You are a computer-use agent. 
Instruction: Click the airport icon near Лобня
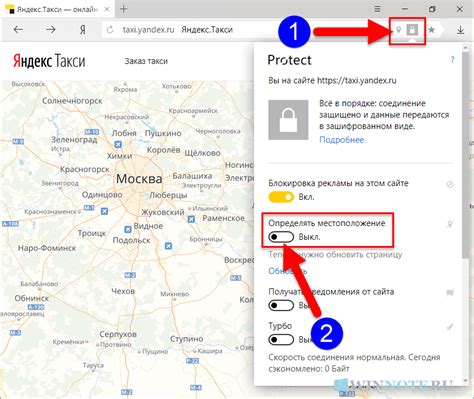point(118,144)
